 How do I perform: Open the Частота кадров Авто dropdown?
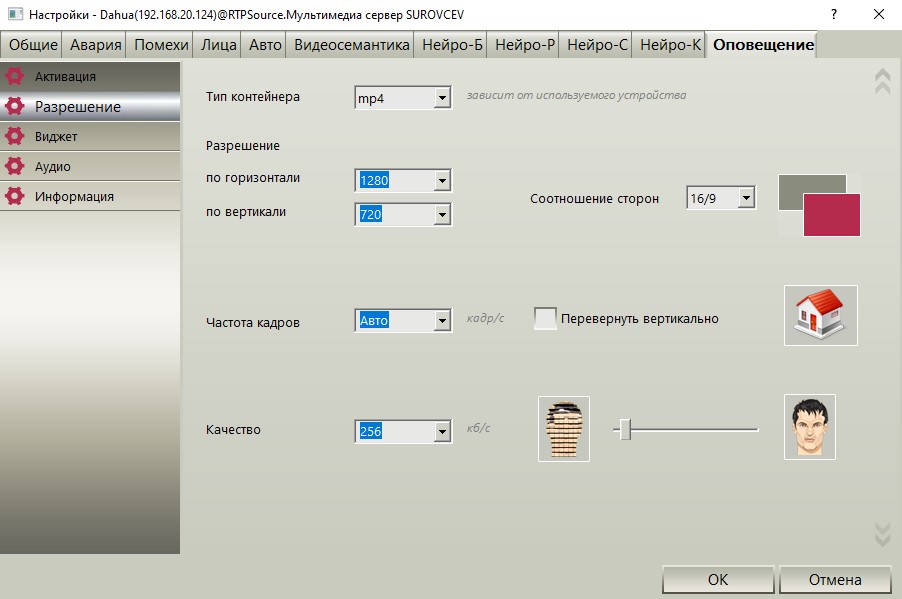tap(442, 321)
